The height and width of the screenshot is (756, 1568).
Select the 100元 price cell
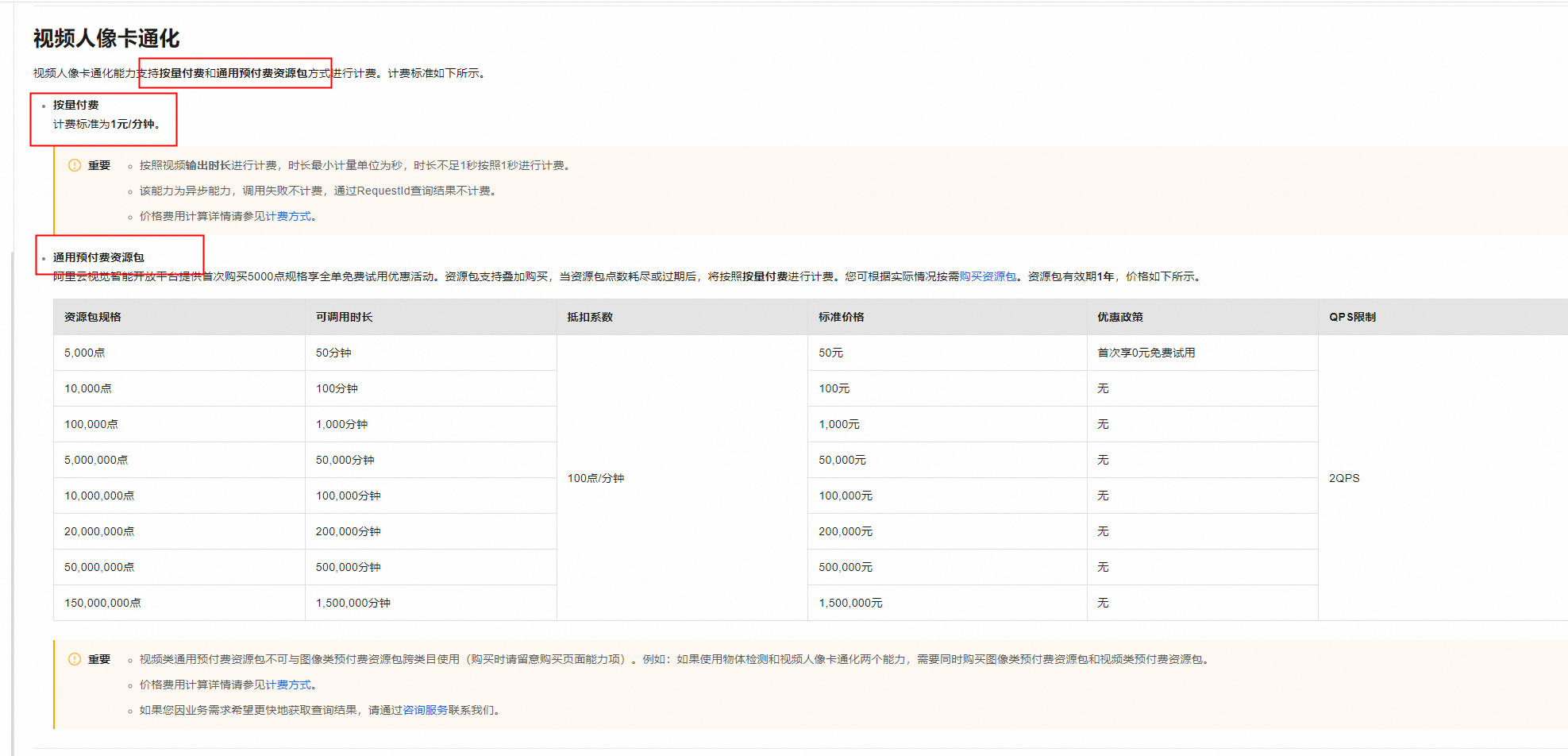(x=947, y=388)
